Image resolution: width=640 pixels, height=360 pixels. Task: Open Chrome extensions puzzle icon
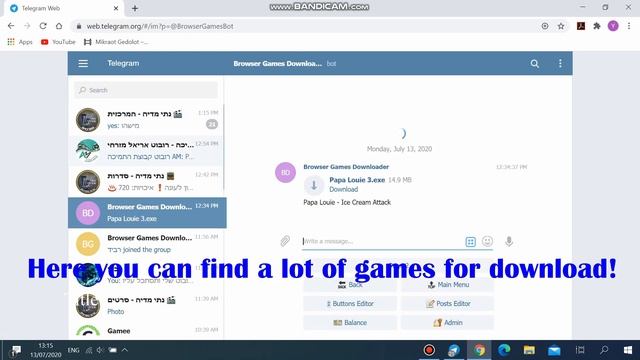click(x=597, y=26)
